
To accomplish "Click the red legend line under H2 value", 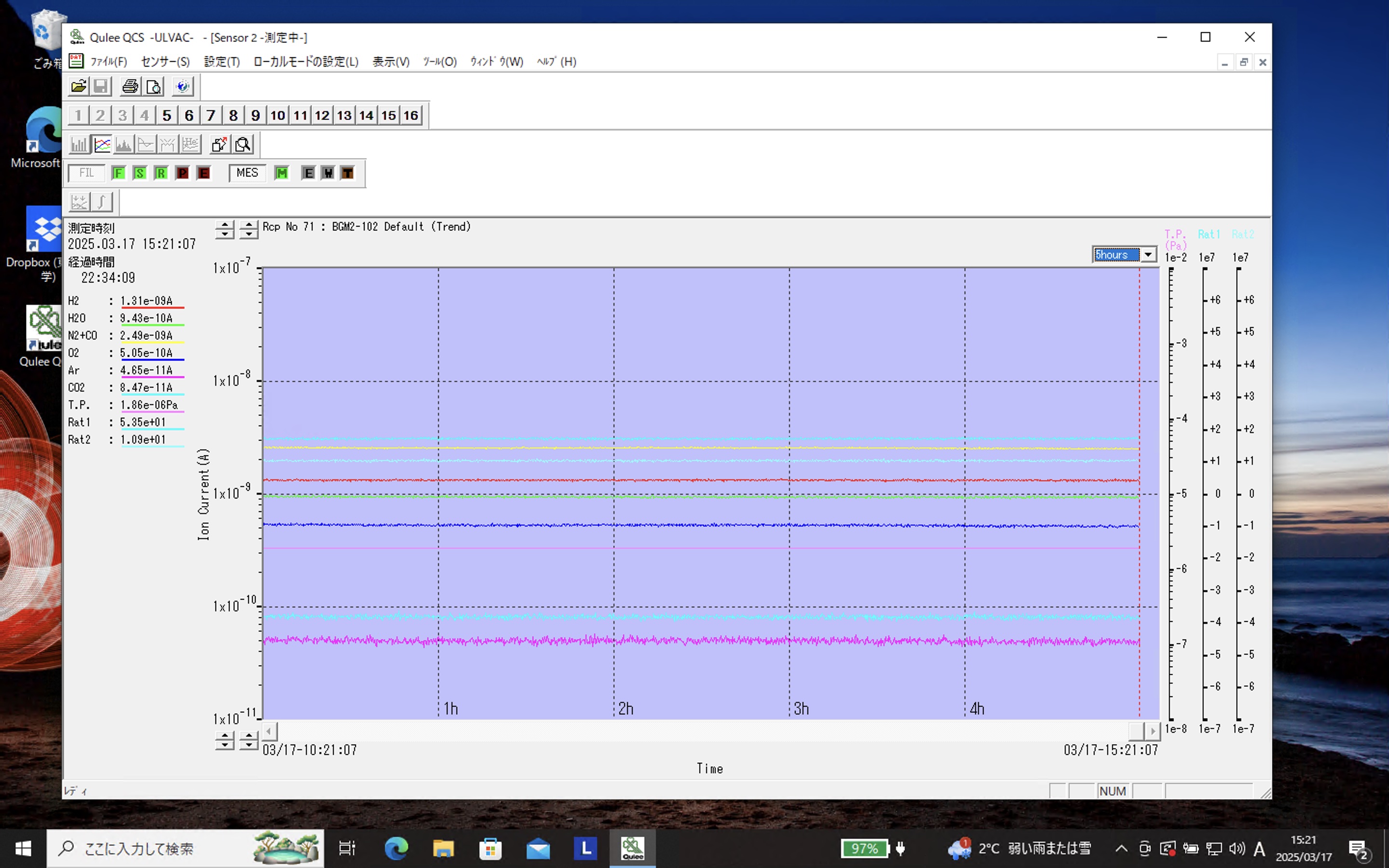I will 152,308.
